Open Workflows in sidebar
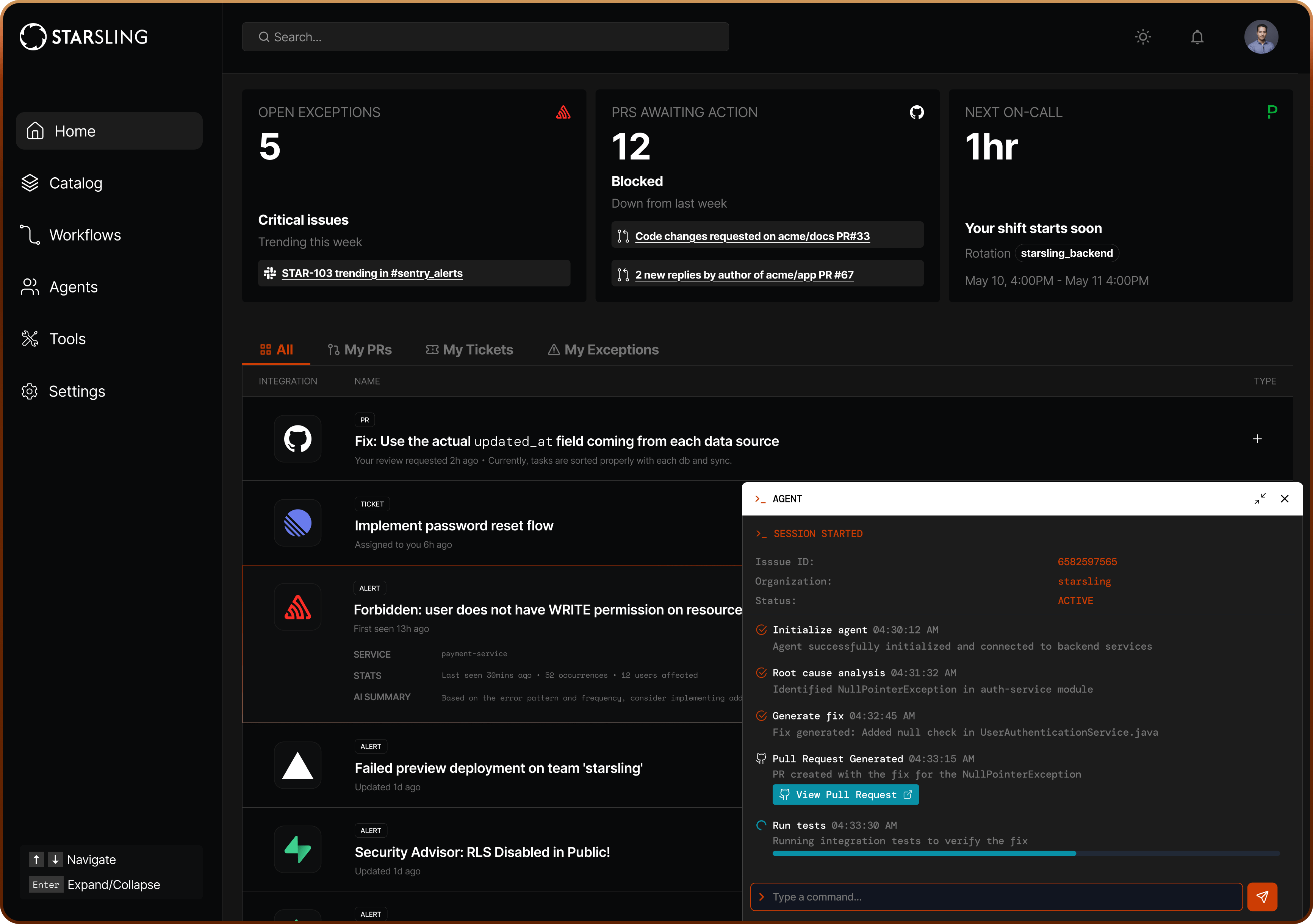 pyautogui.click(x=85, y=235)
